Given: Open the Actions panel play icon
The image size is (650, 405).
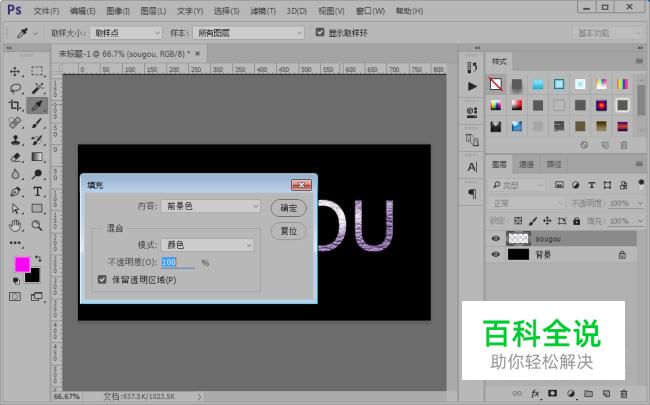Looking at the screenshot, I should pos(472,86).
